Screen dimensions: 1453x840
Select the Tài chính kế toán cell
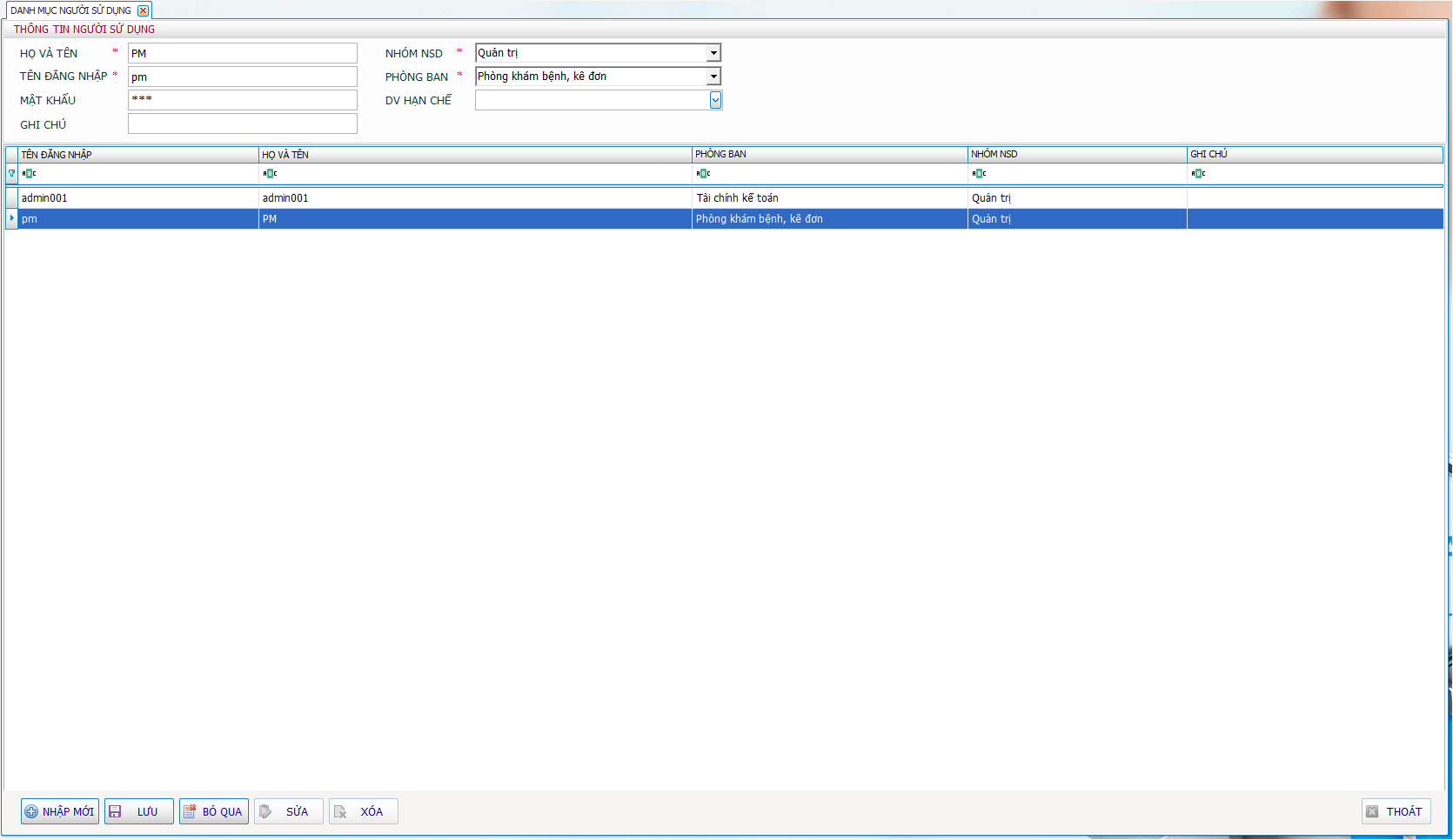pos(830,198)
